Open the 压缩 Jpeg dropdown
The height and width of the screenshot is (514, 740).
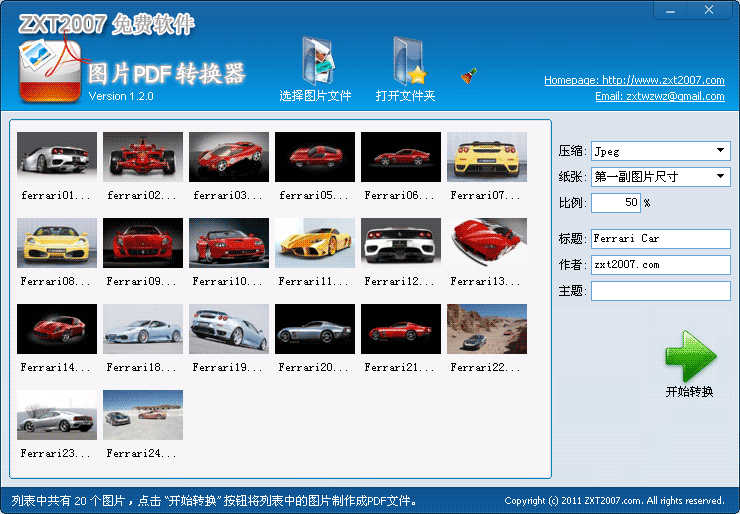coord(661,151)
